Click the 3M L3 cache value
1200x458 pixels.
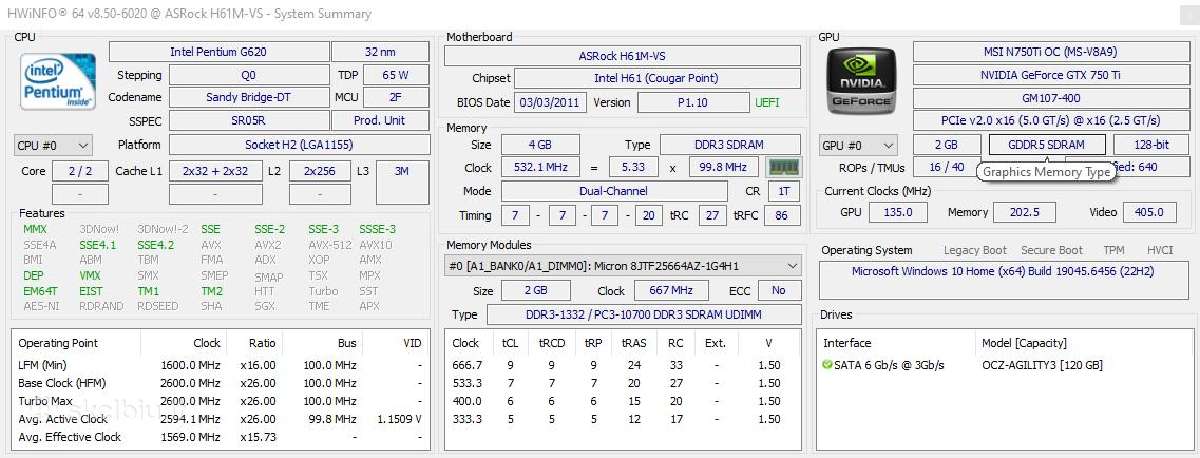[x=402, y=171]
